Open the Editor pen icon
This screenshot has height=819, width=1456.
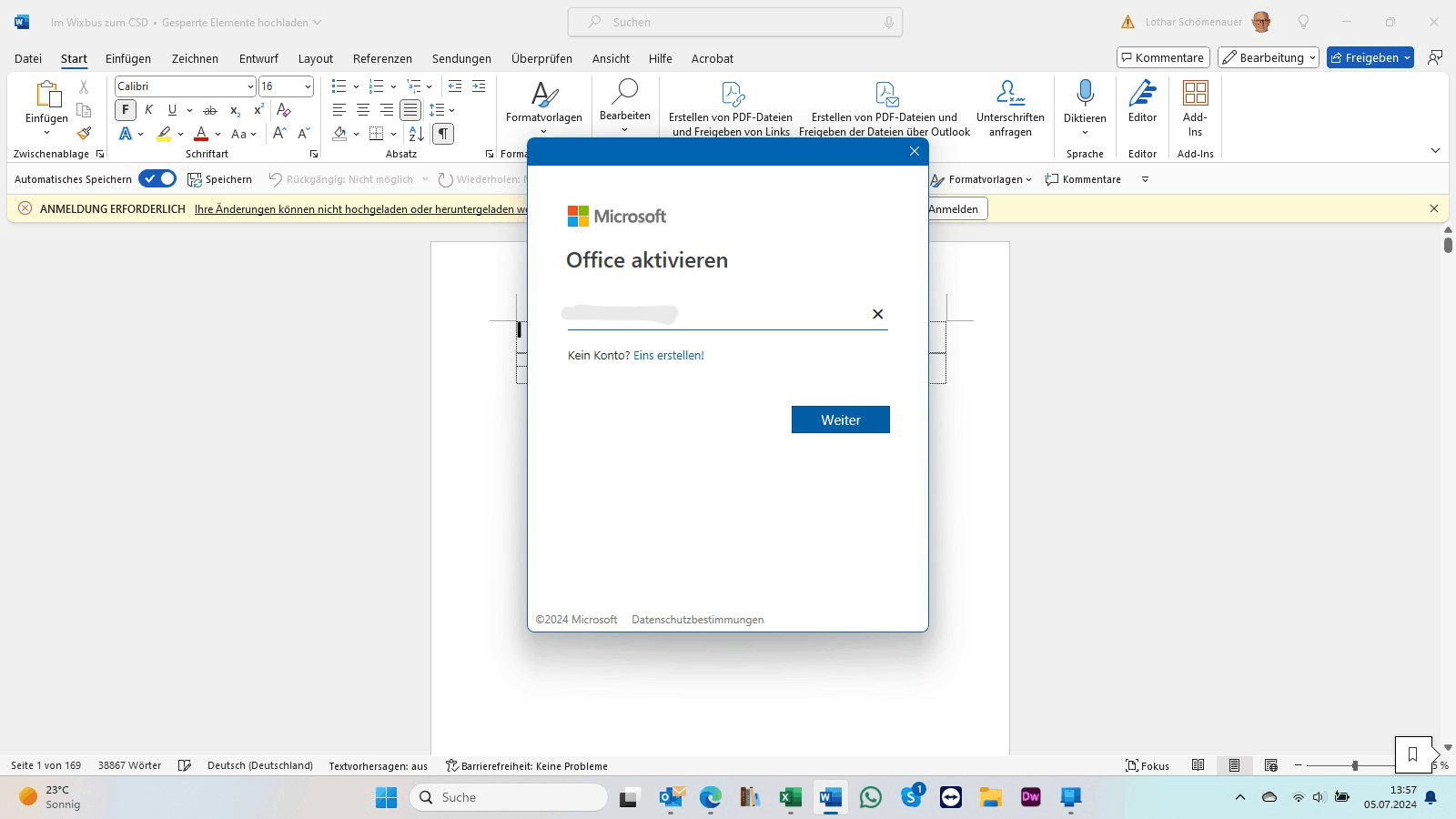coord(1143,93)
